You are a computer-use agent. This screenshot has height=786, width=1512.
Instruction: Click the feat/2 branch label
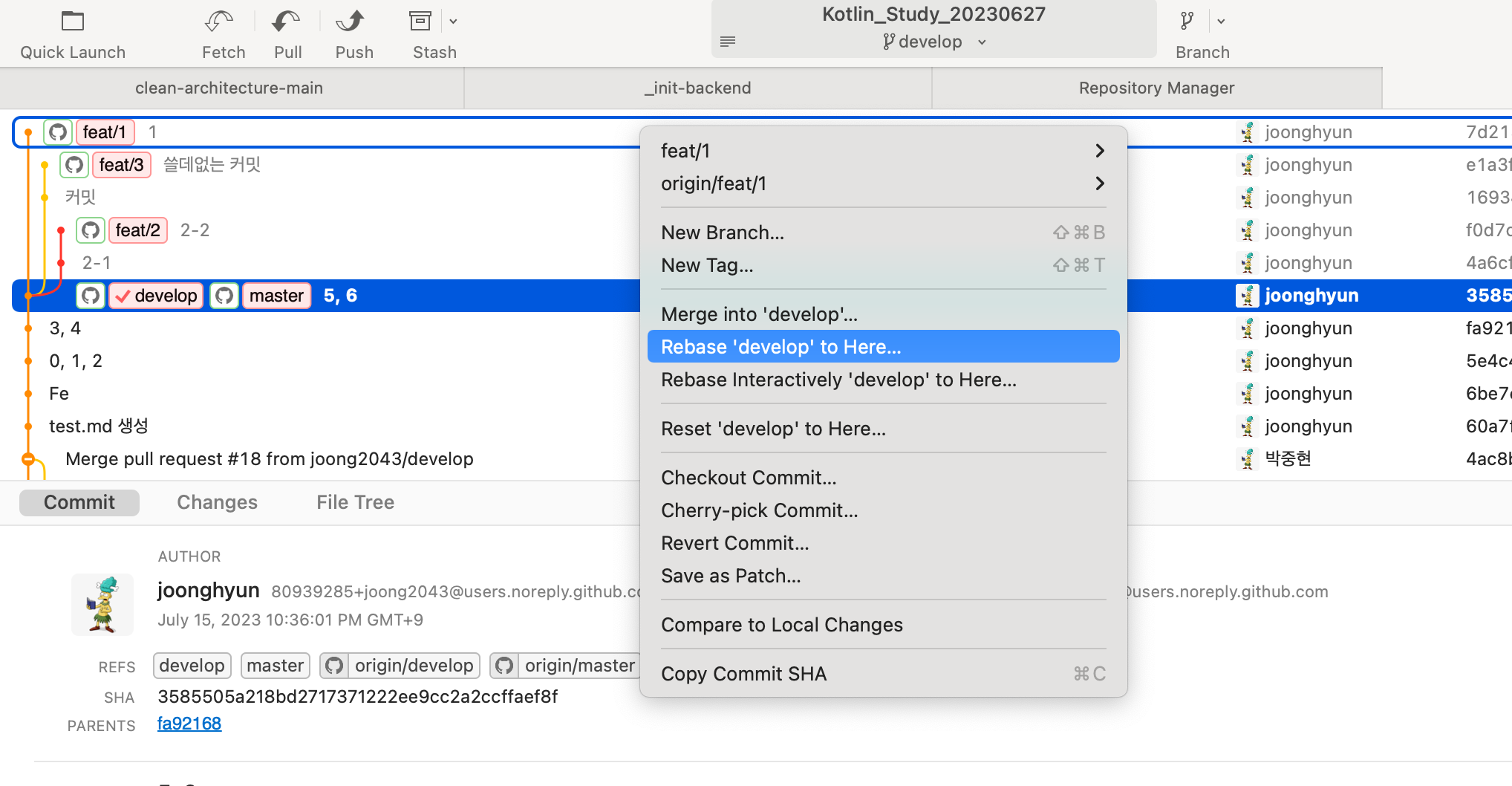(x=138, y=230)
